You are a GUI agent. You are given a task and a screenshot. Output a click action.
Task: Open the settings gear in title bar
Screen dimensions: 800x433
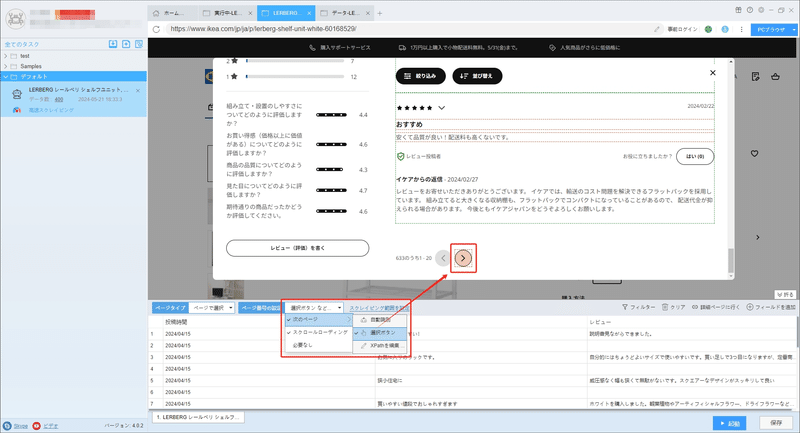pos(761,10)
